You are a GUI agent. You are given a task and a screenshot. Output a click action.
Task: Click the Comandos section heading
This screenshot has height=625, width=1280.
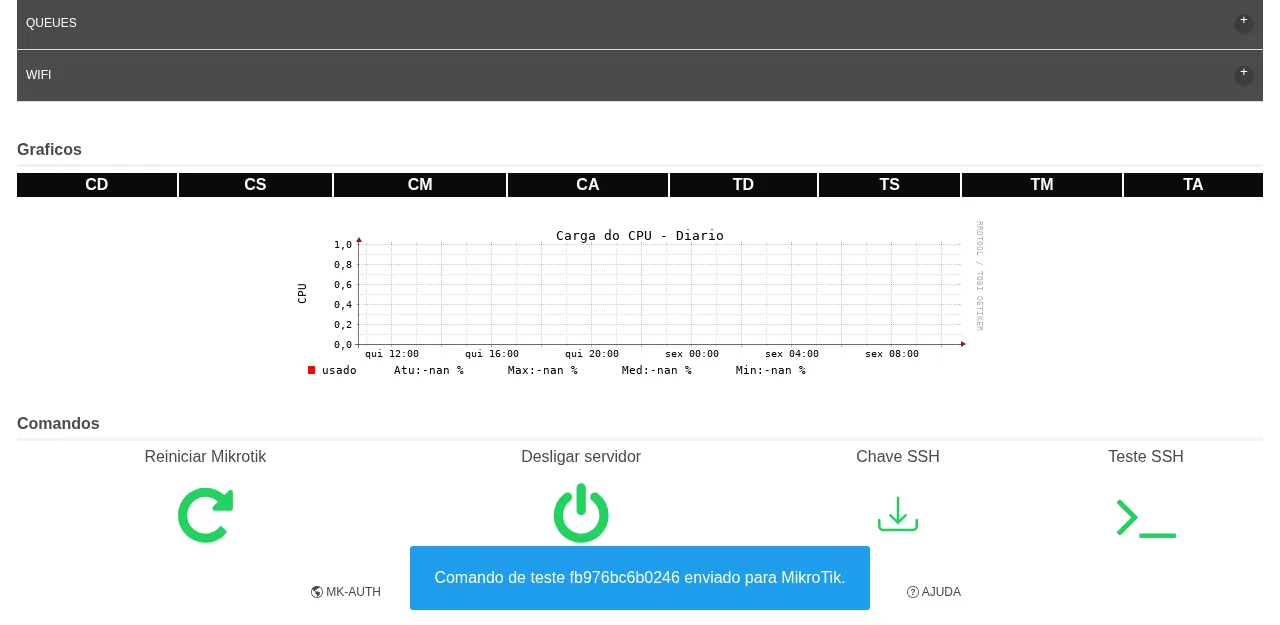tap(58, 424)
